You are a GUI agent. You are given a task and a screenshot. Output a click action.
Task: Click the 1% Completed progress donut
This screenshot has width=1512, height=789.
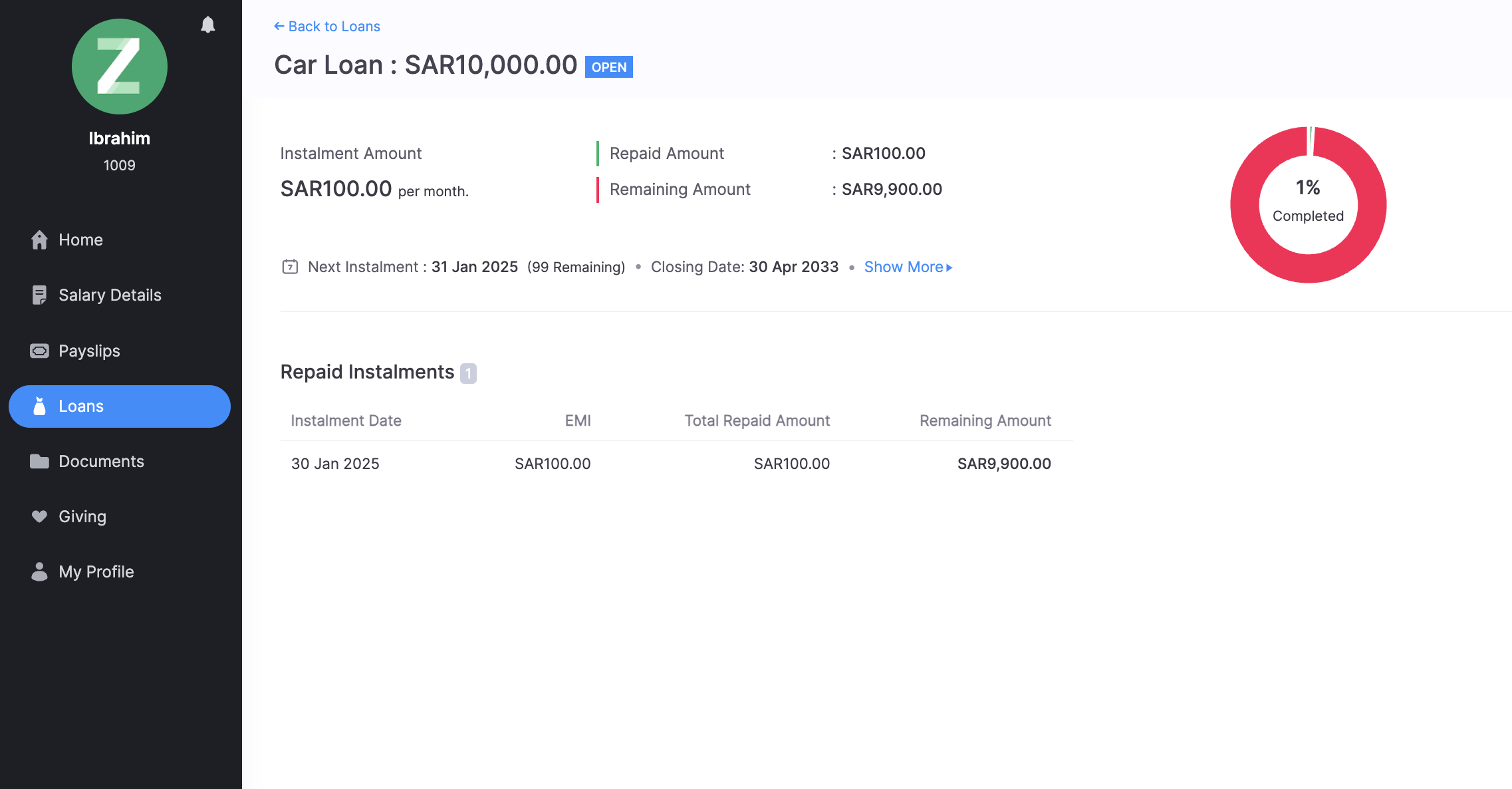1308,204
